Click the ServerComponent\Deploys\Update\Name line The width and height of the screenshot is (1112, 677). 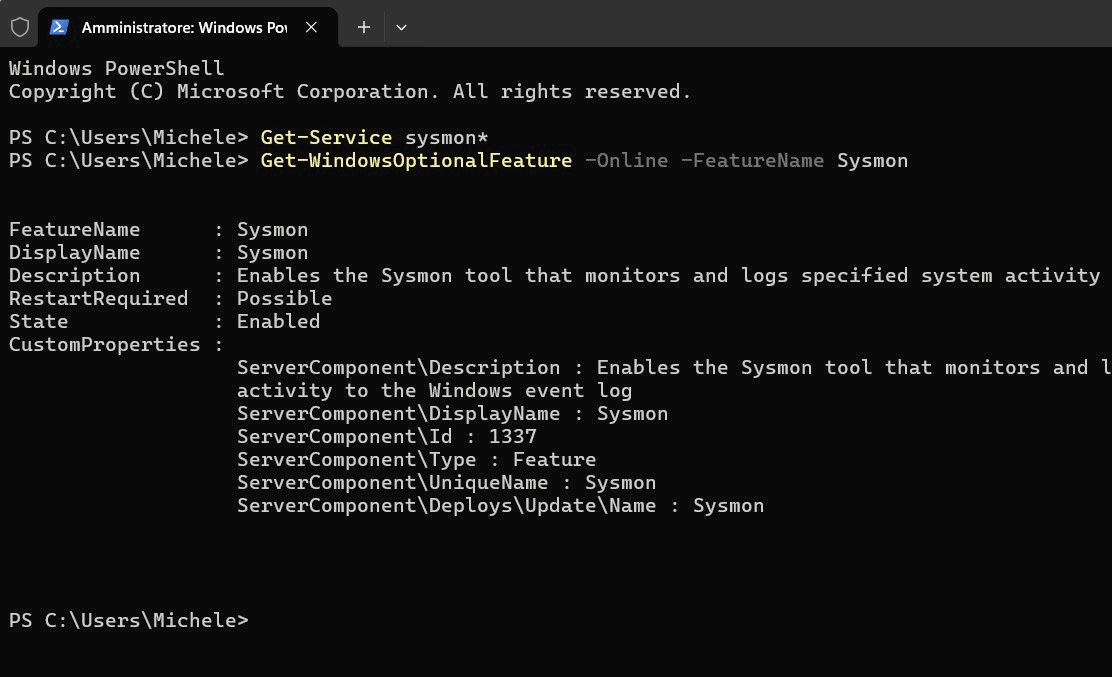(501, 505)
